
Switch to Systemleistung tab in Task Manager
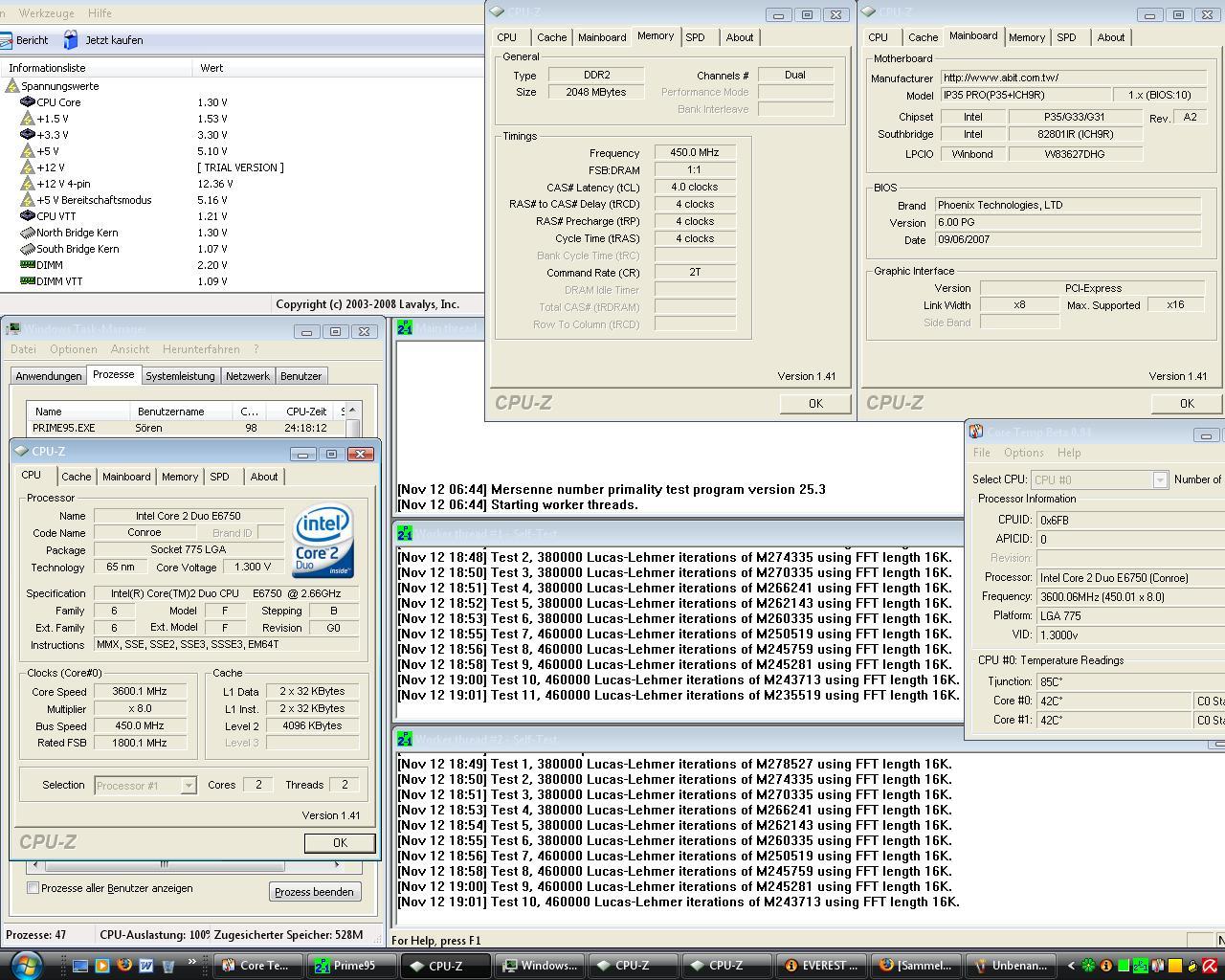180,376
